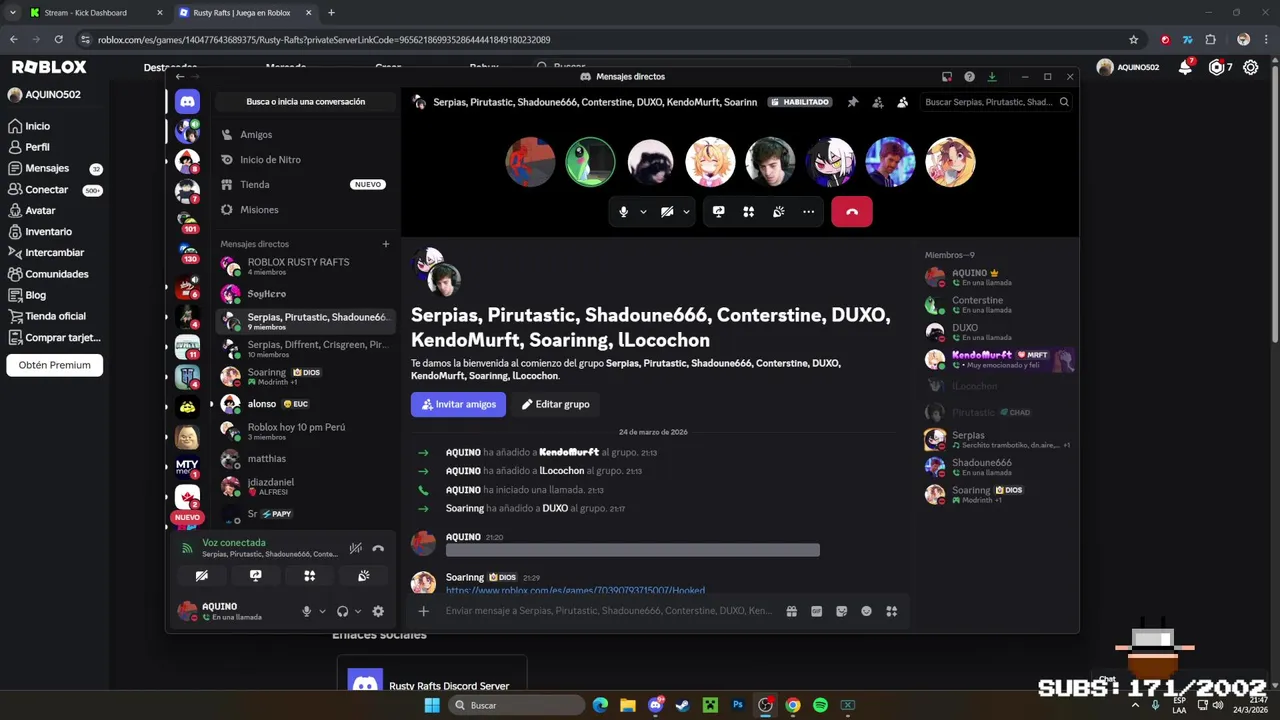This screenshot has height=720, width=1280.
Task: Turn on camera in the call controls
Action: (667, 212)
